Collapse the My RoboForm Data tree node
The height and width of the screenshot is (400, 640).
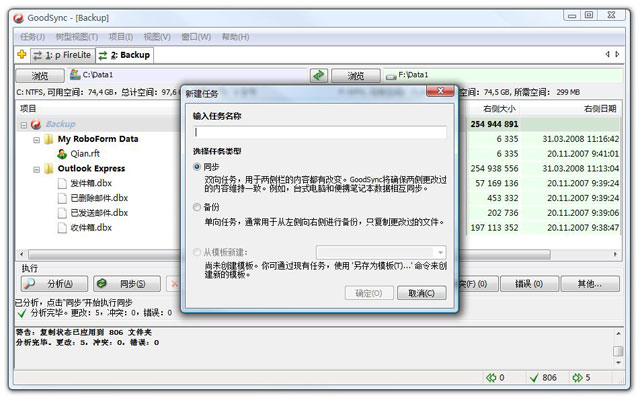click(x=36, y=139)
